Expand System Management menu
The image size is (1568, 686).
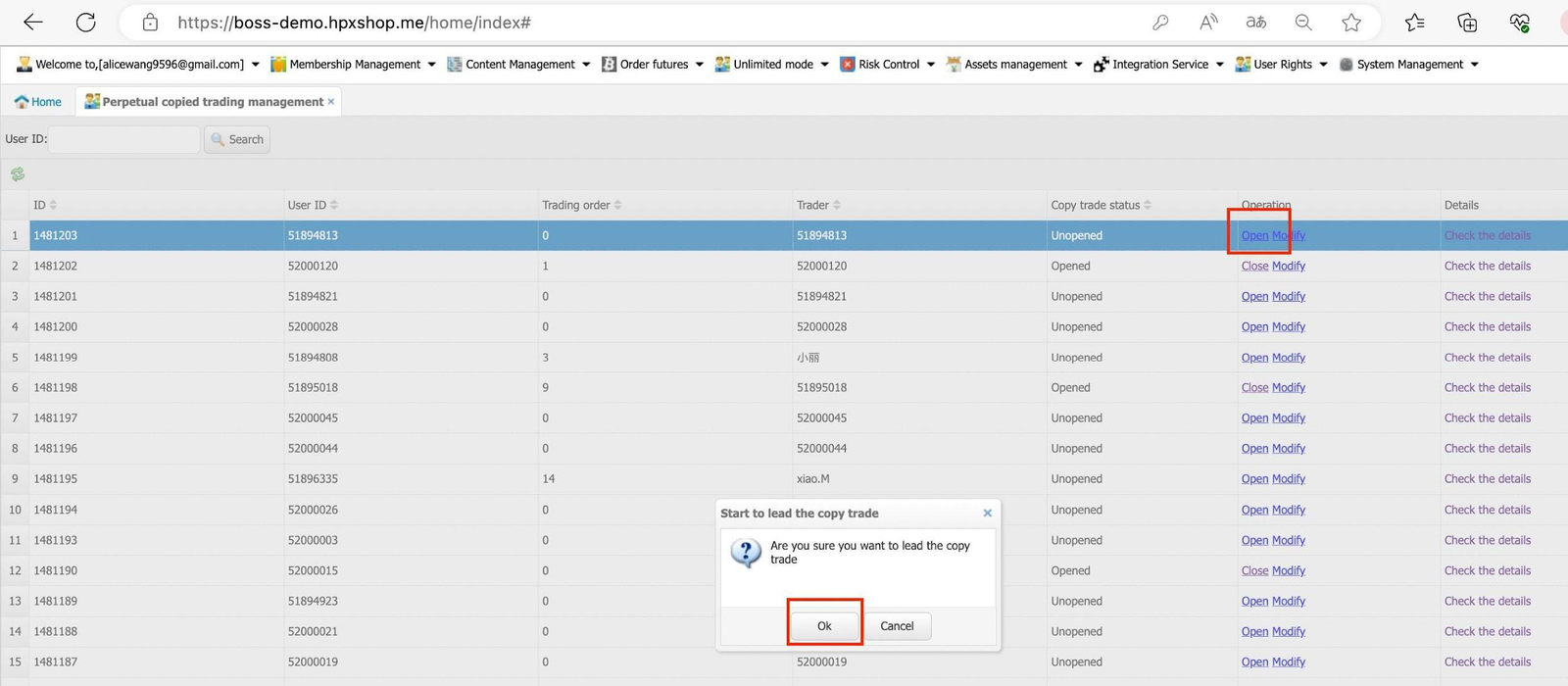(x=1409, y=65)
